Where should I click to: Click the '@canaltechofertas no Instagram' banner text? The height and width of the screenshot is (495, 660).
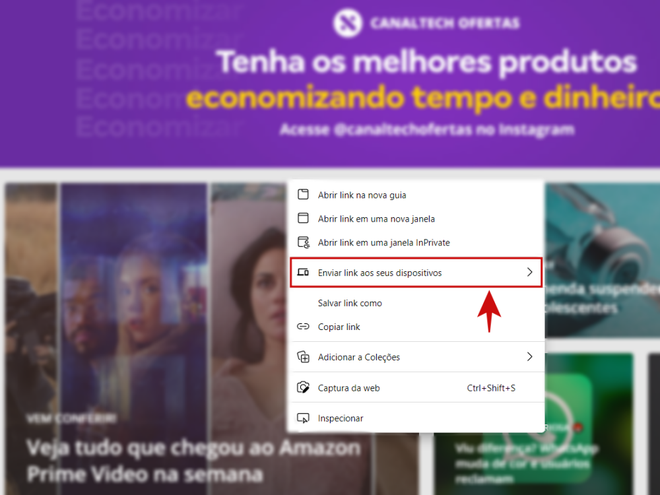coord(454,130)
